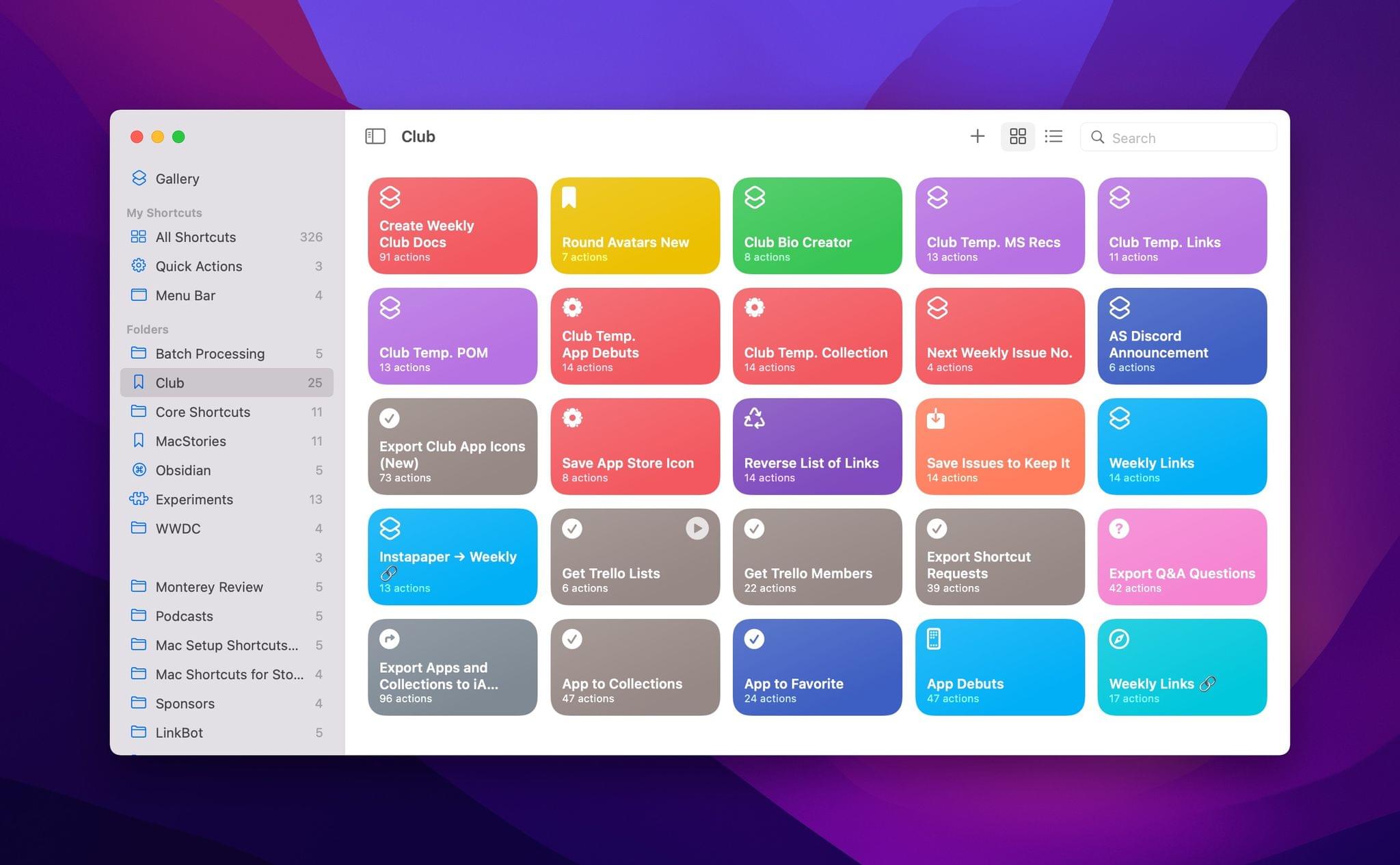The width and height of the screenshot is (1400, 865).
Task: Click flower icon on Save App Store Icon
Action: (x=572, y=418)
